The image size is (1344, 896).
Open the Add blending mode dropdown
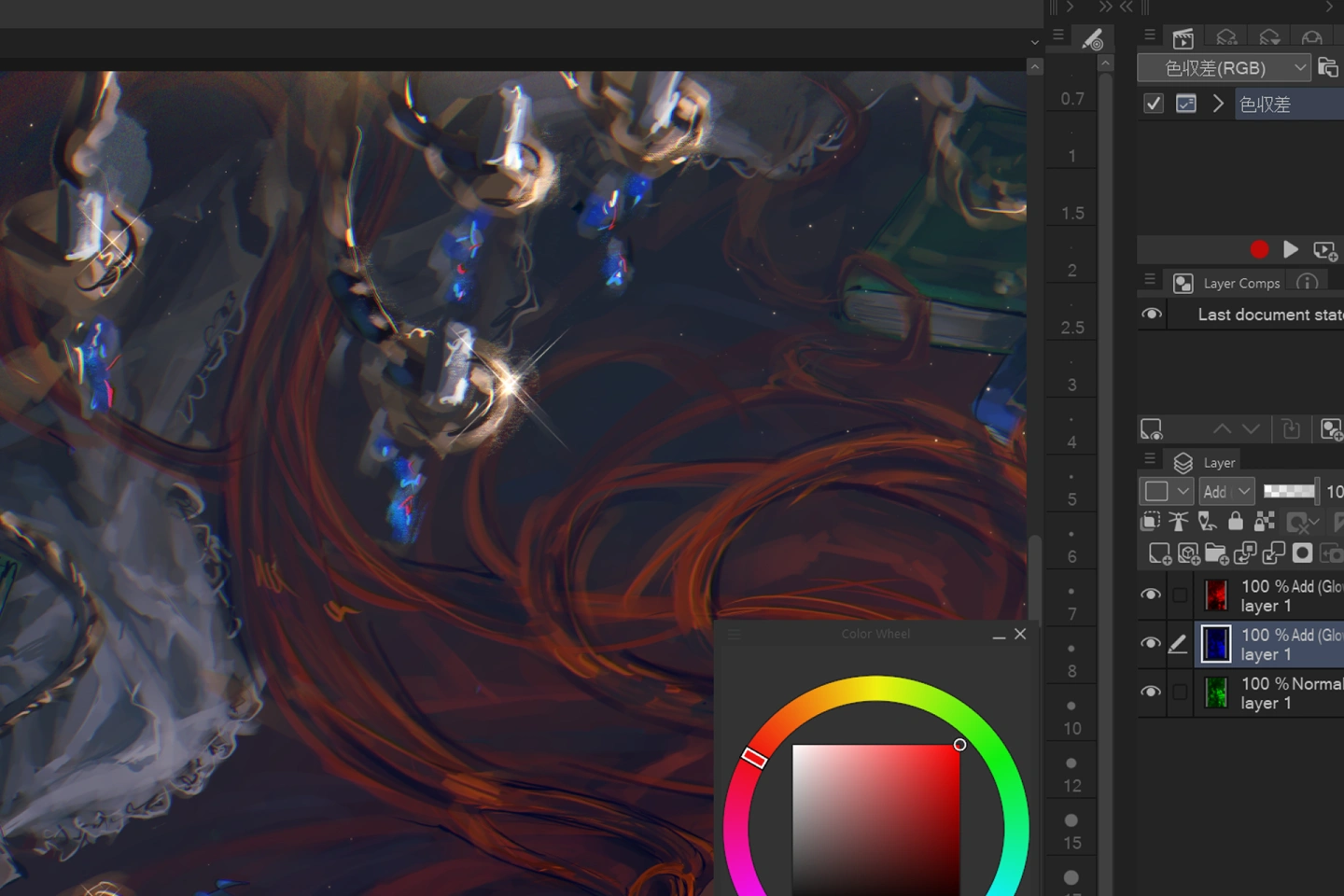coord(1226,491)
